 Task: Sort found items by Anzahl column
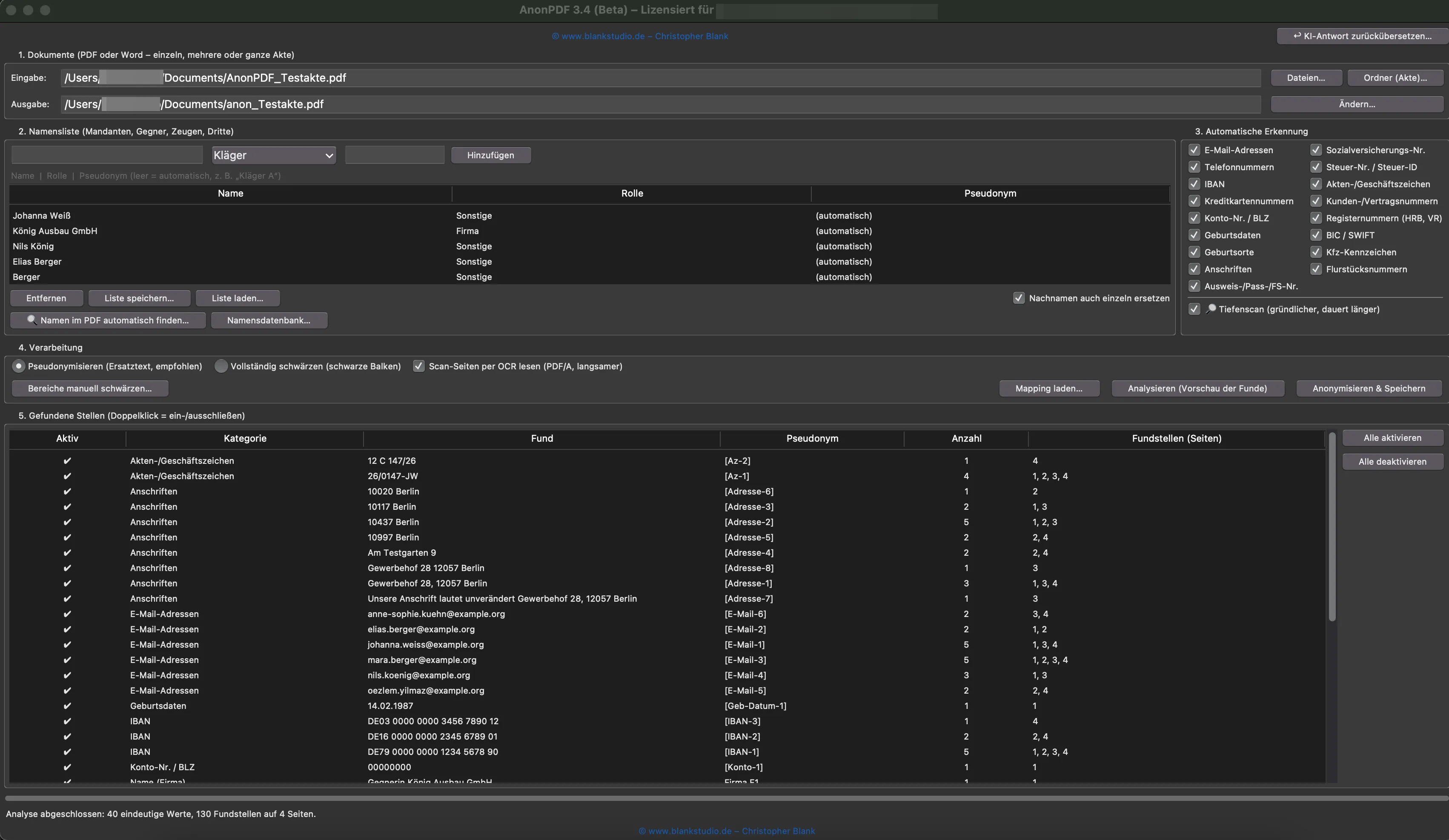click(x=966, y=438)
